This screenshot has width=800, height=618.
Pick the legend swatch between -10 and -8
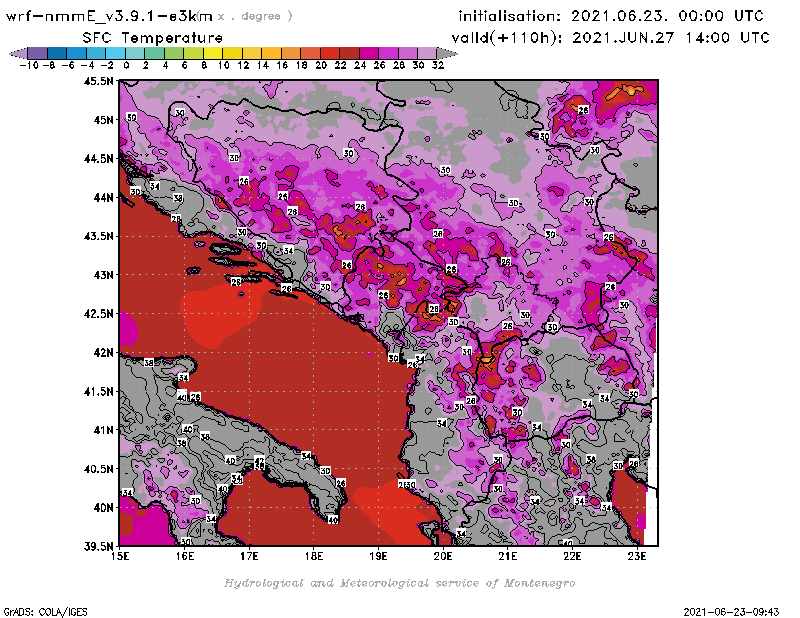click(38, 53)
